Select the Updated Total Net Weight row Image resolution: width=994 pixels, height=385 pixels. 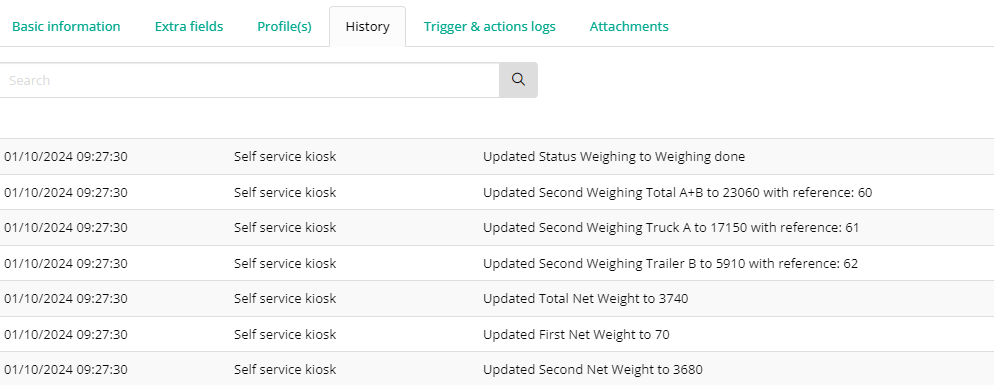[497, 299]
